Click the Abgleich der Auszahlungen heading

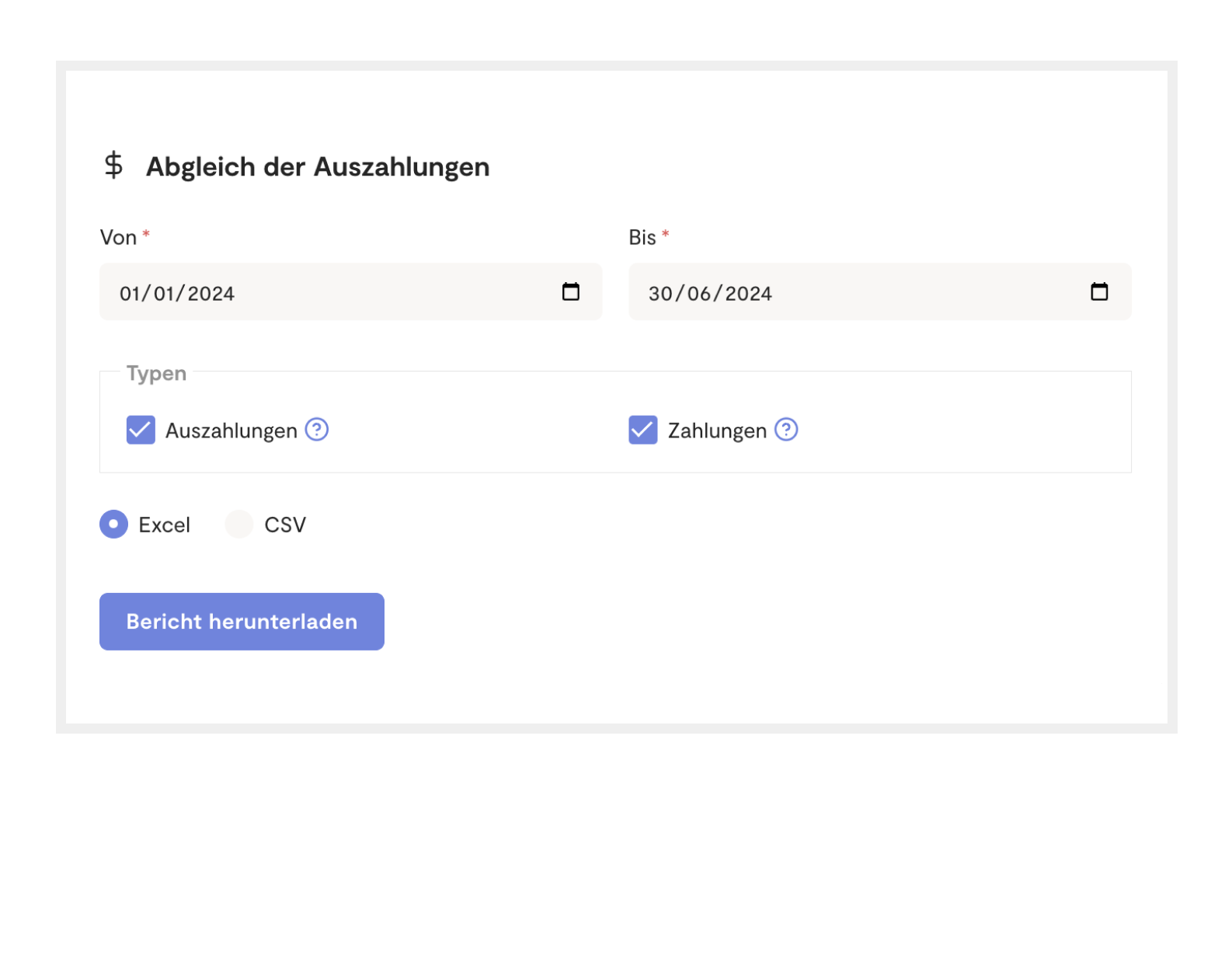(318, 167)
